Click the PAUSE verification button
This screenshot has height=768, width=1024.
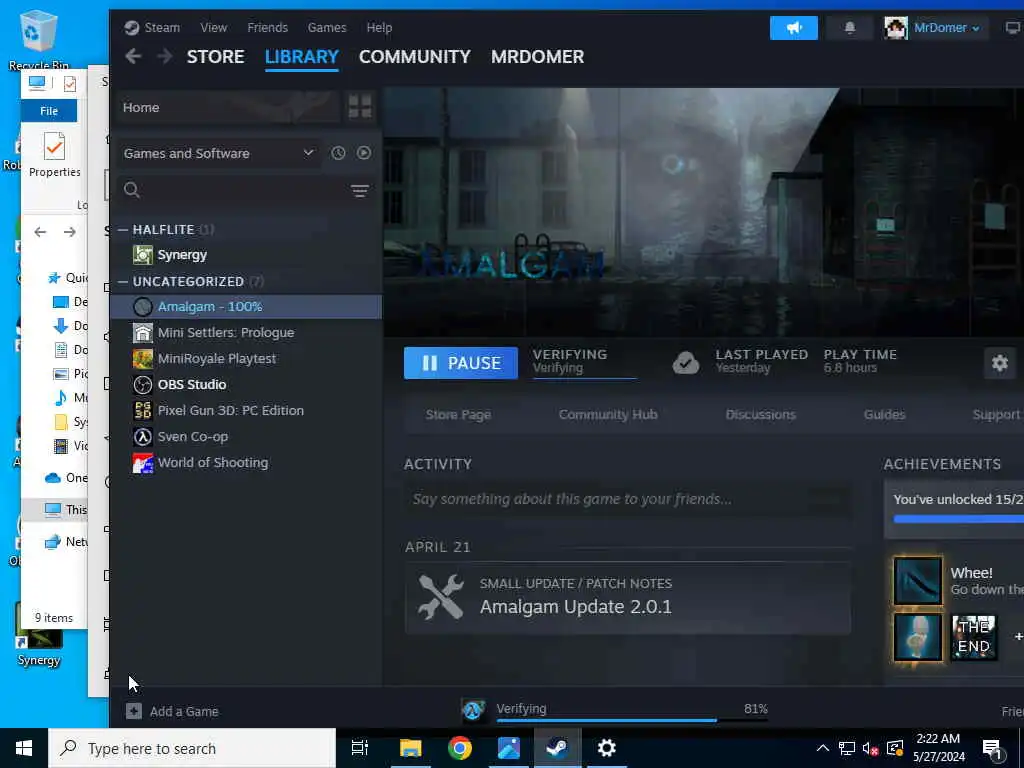[x=460, y=362]
